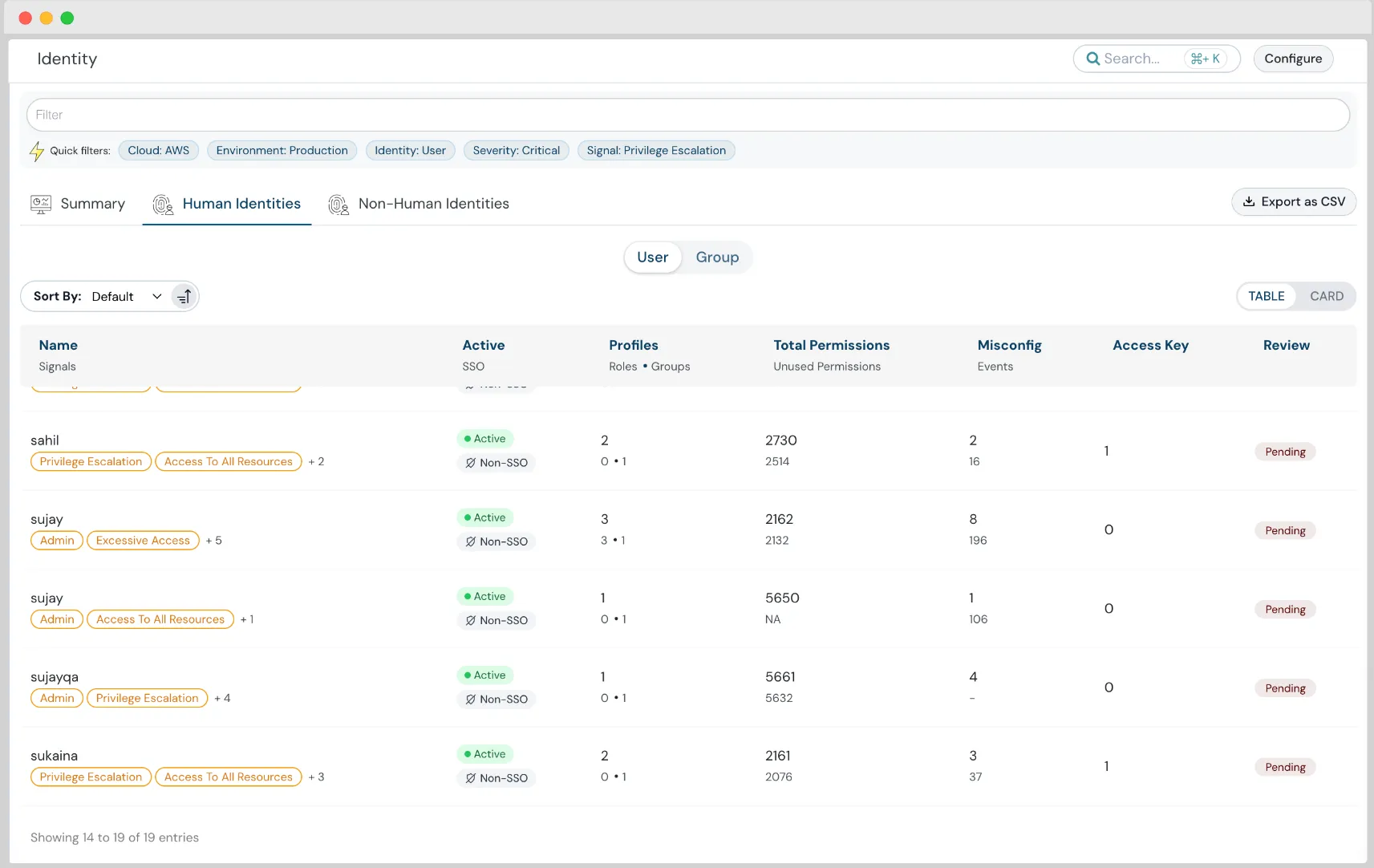Switch the view toggle to Group
Viewport: 1374px width, 868px height.
(717, 257)
